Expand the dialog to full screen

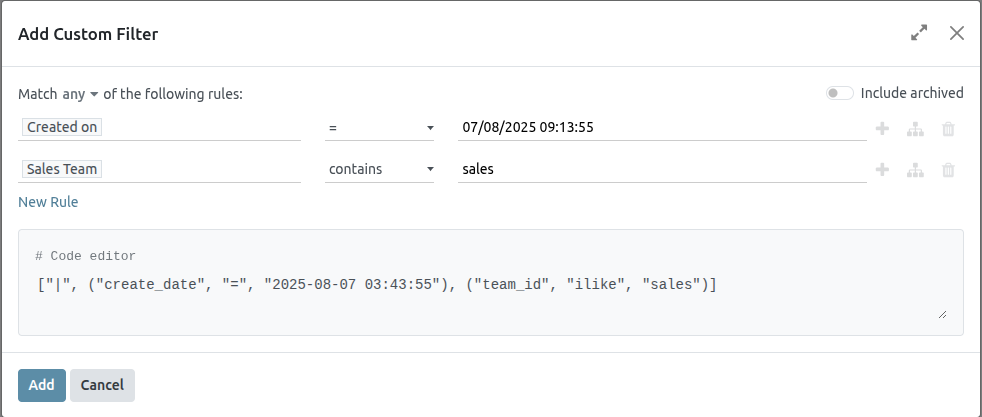(919, 33)
